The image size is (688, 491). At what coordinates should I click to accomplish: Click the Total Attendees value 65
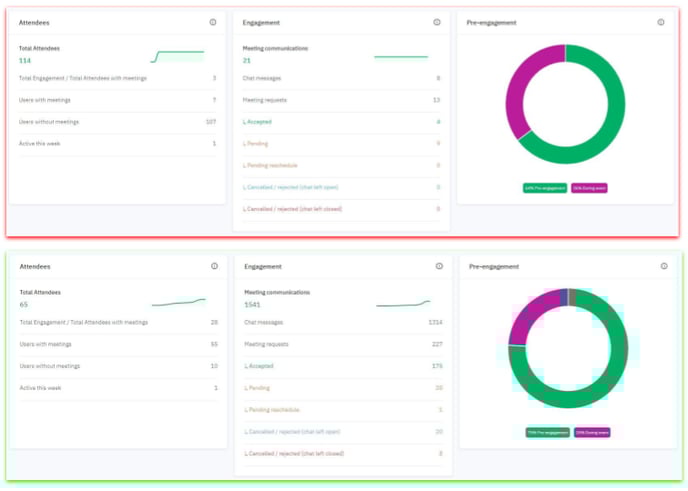click(x=24, y=305)
